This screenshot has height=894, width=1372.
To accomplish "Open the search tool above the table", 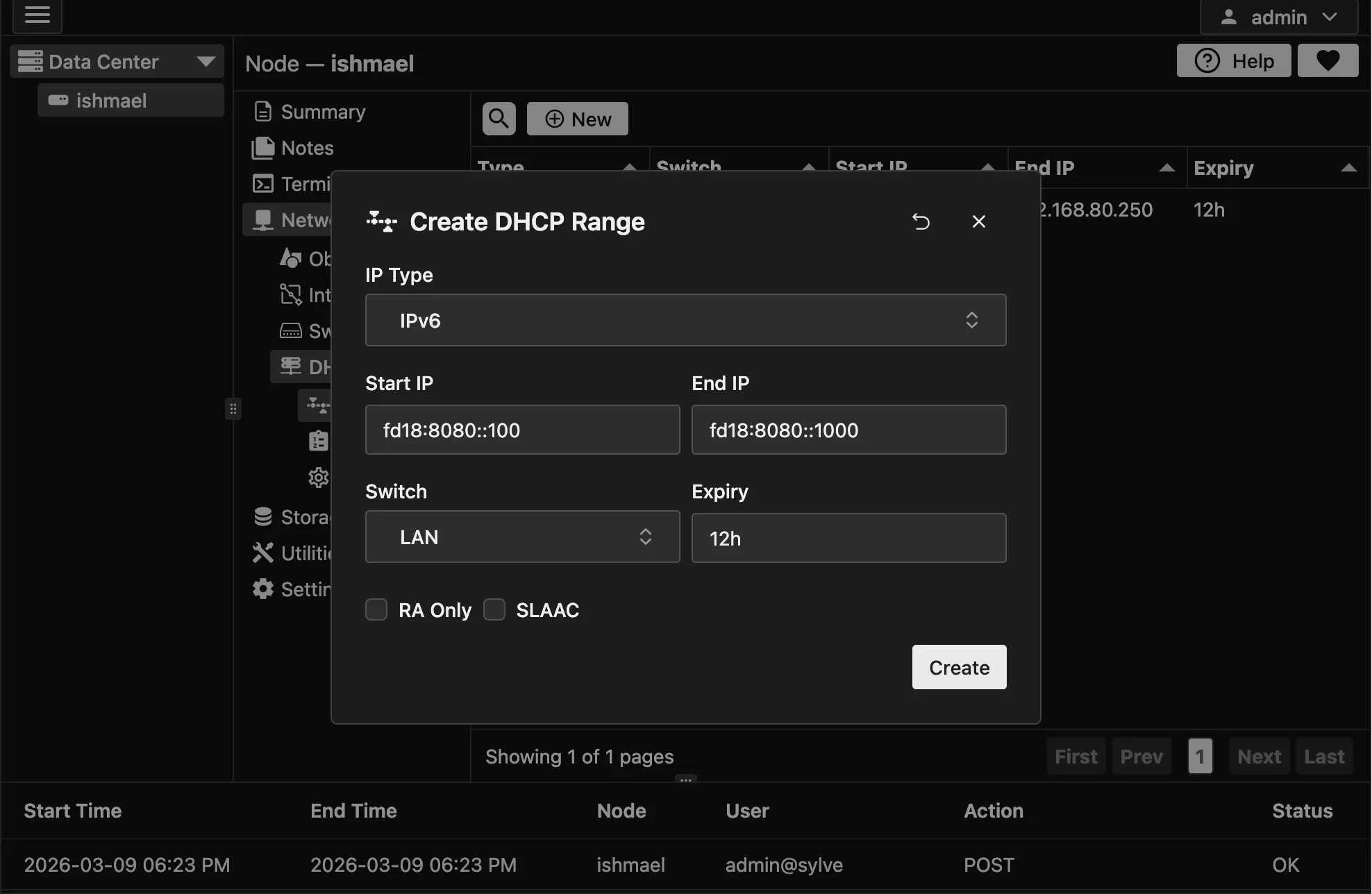I will tap(499, 118).
